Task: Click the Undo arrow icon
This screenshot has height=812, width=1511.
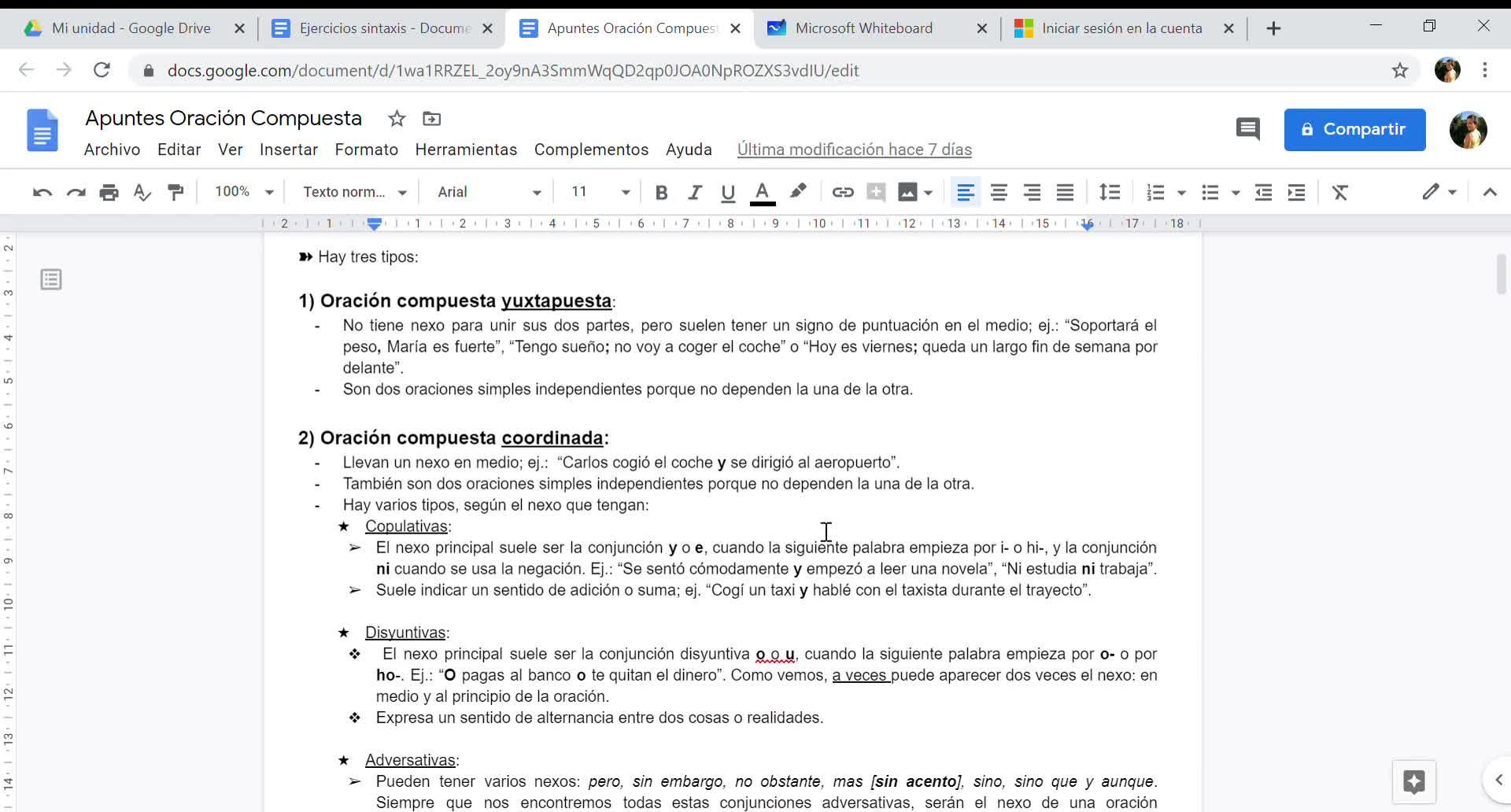Action: tap(42, 192)
